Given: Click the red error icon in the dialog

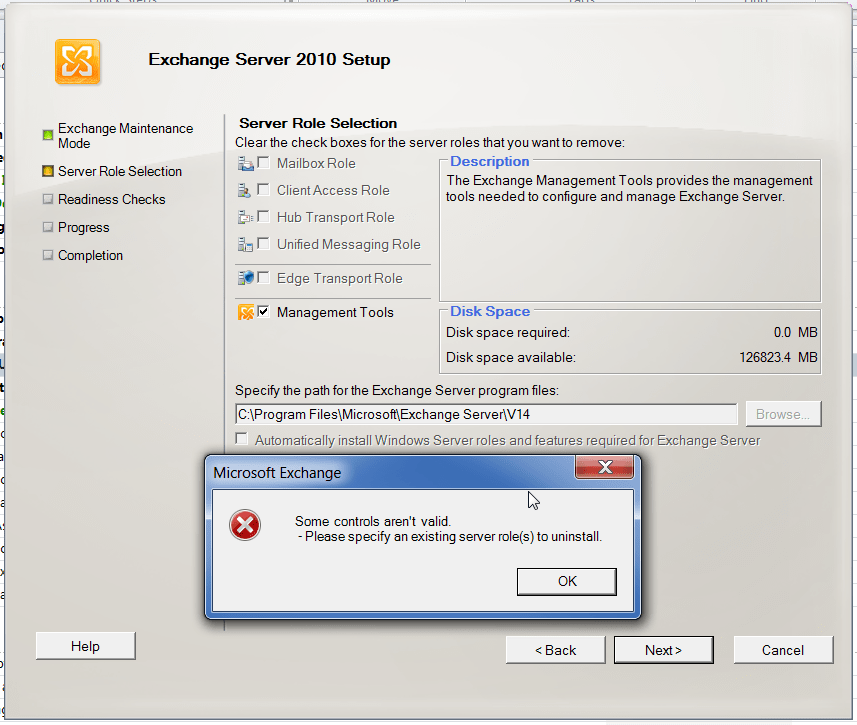Looking at the screenshot, I should [x=244, y=524].
